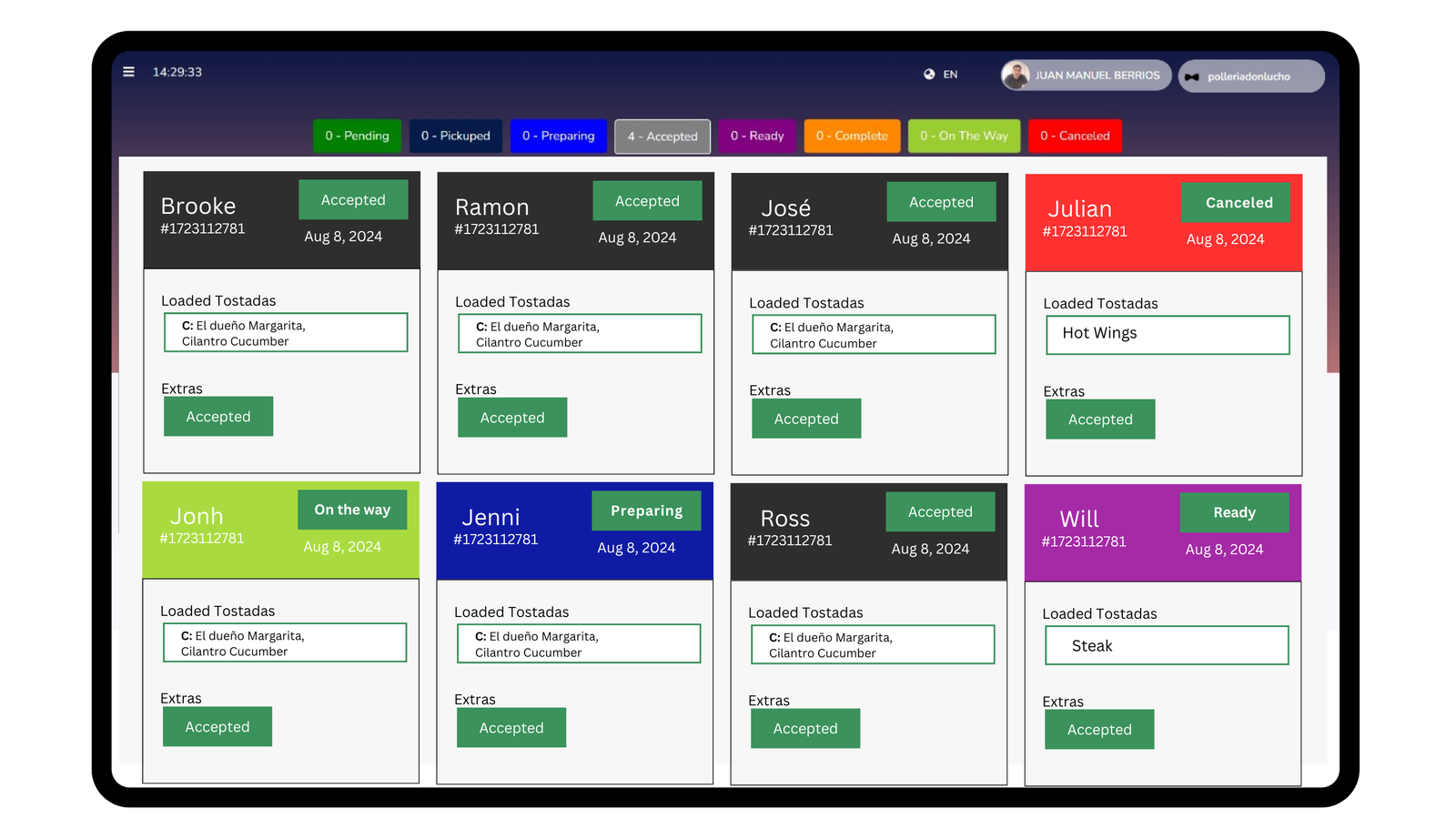Screen dimensions: 1456x819
Task: Filter by Complete orders
Action: [x=852, y=136]
